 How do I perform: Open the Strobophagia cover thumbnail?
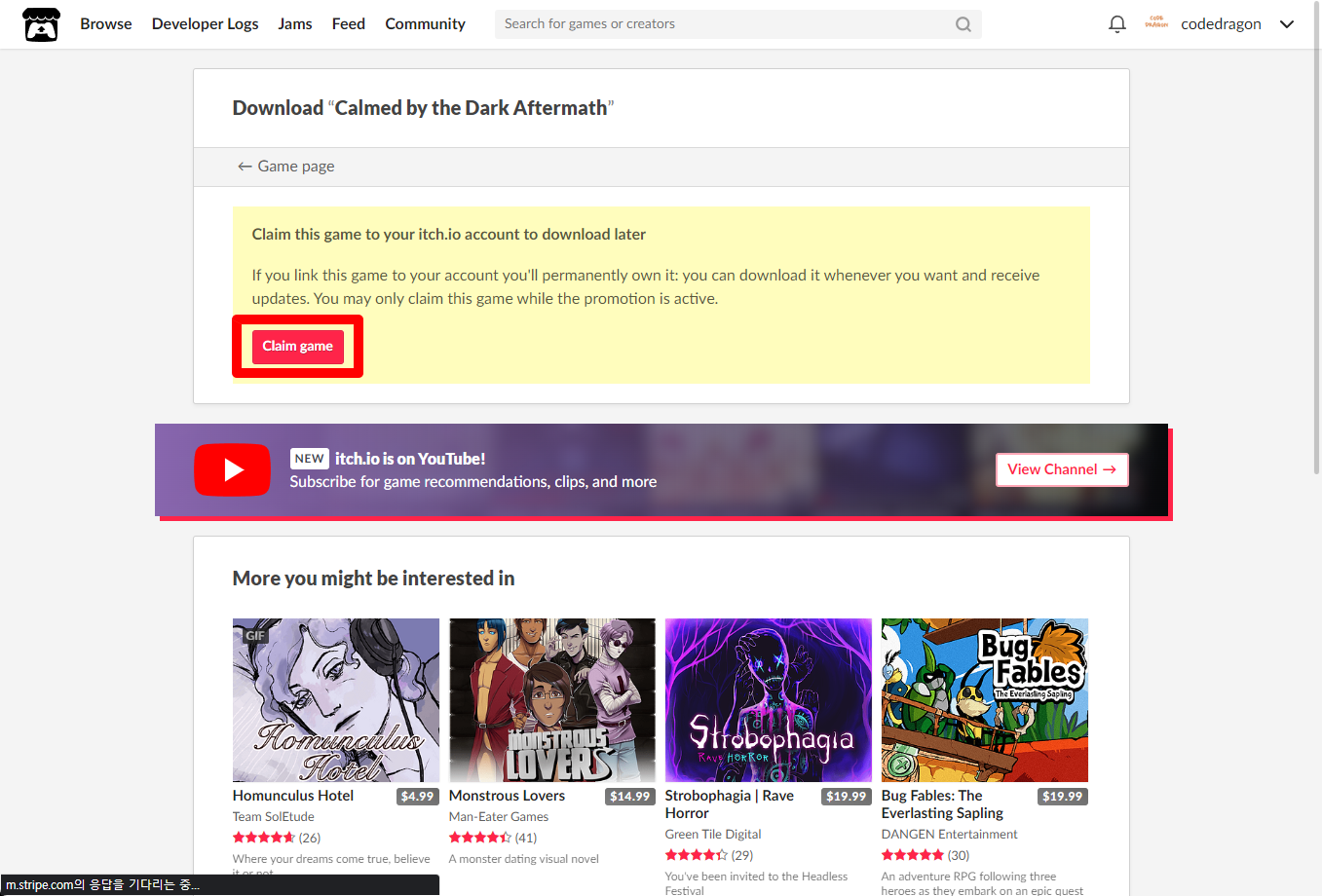tap(769, 700)
